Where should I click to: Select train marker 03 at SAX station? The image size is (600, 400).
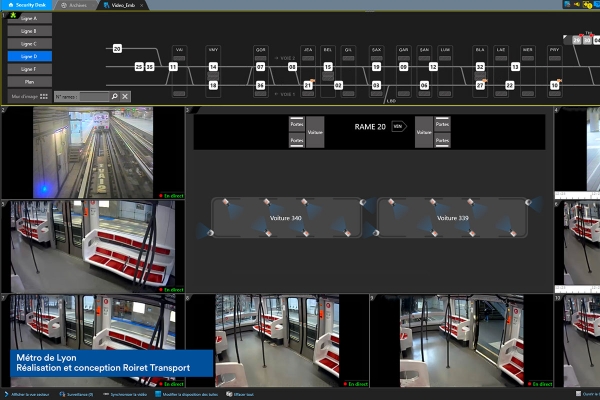coord(376,85)
